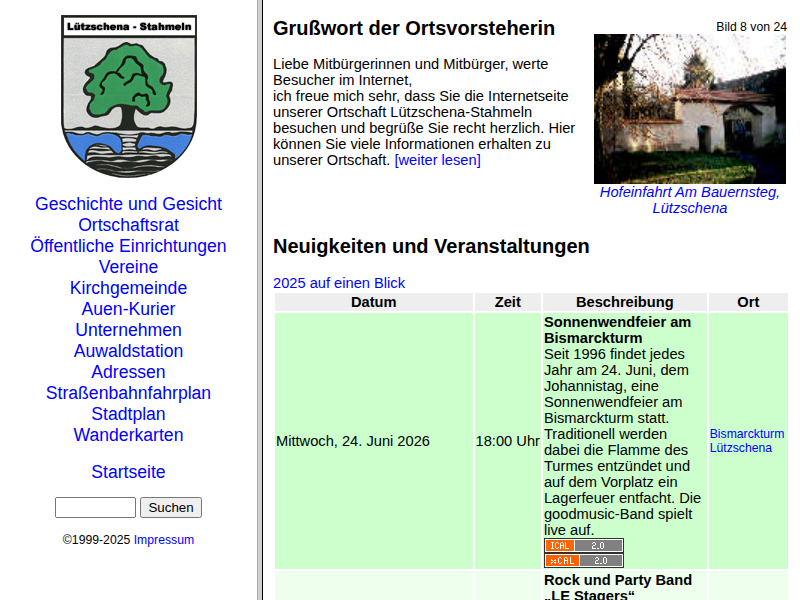
Task: Download the xCal 2.0 badge for Sonnenwendfeier
Action: tap(584, 560)
